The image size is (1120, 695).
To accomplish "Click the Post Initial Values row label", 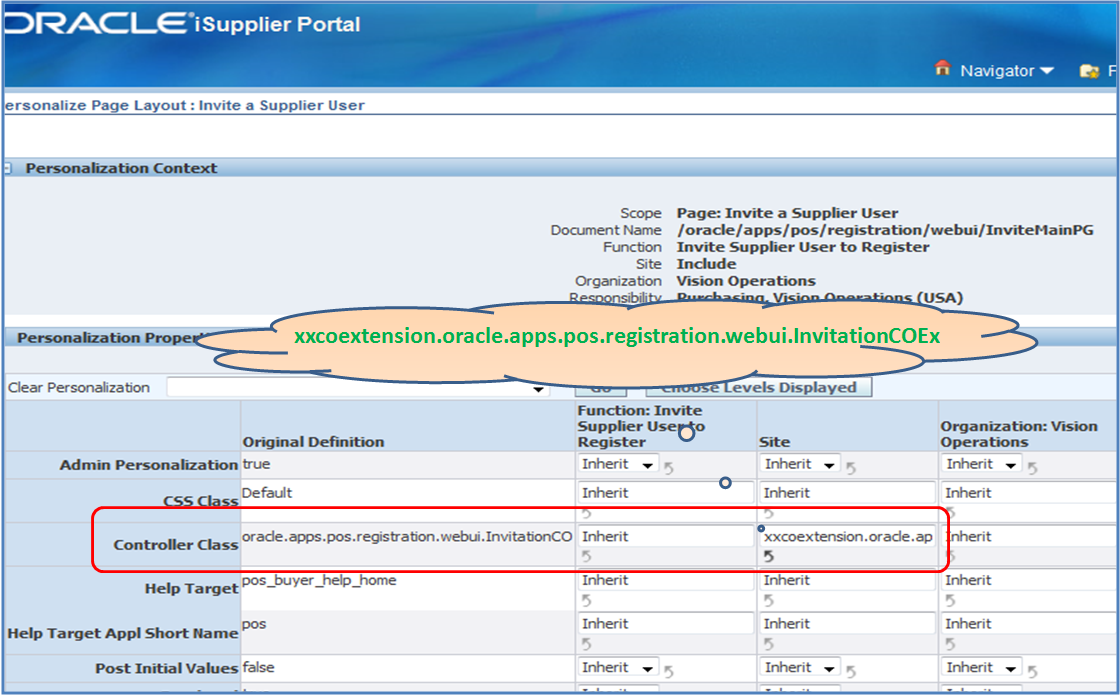I will [x=166, y=668].
